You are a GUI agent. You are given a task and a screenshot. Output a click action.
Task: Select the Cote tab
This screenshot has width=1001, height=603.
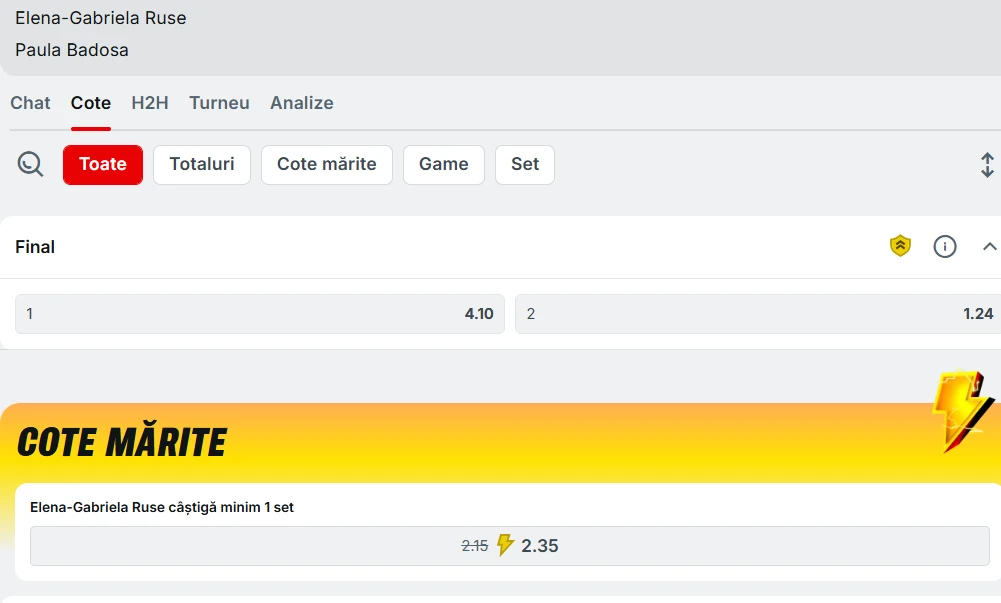pyautogui.click(x=91, y=103)
